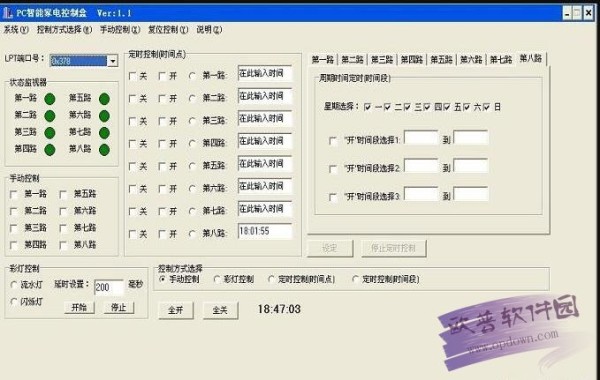Click the 第二路 green status indicator
Viewport: 600px width, 380px height.
coord(50,116)
